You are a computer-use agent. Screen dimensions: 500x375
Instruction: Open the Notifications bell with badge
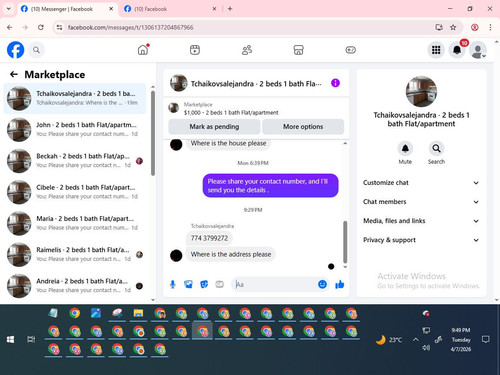457,50
